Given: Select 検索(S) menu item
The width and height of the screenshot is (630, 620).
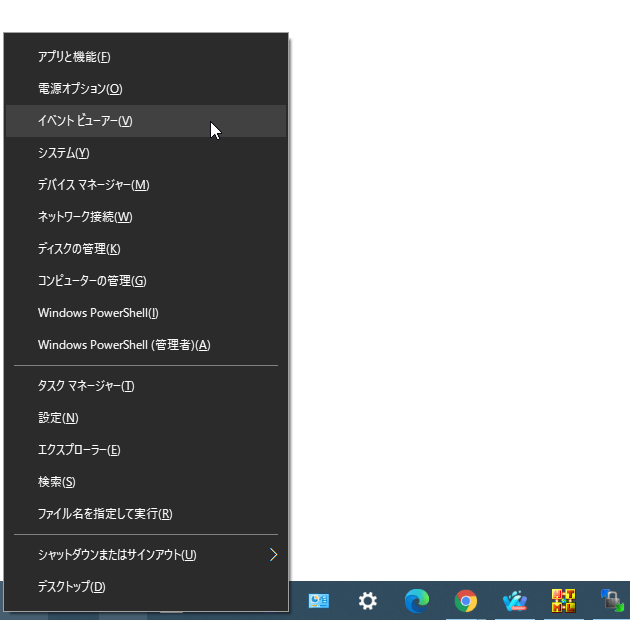Looking at the screenshot, I should tap(146, 482).
